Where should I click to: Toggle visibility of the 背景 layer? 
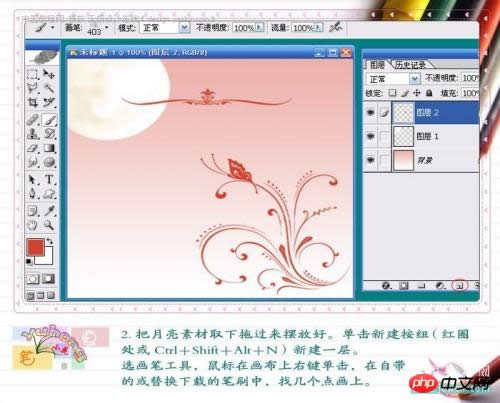point(371,160)
